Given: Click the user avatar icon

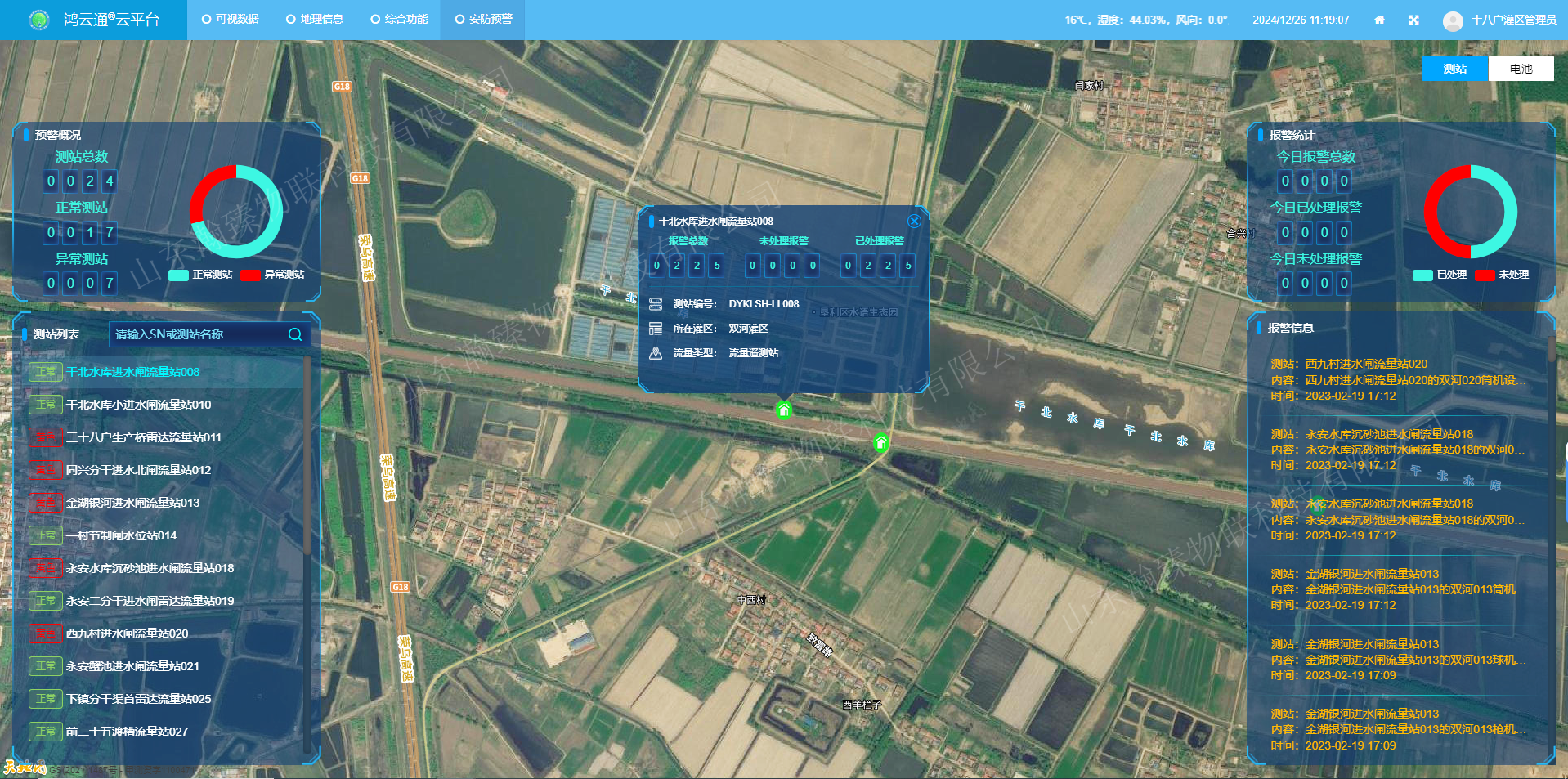Looking at the screenshot, I should point(1452,20).
